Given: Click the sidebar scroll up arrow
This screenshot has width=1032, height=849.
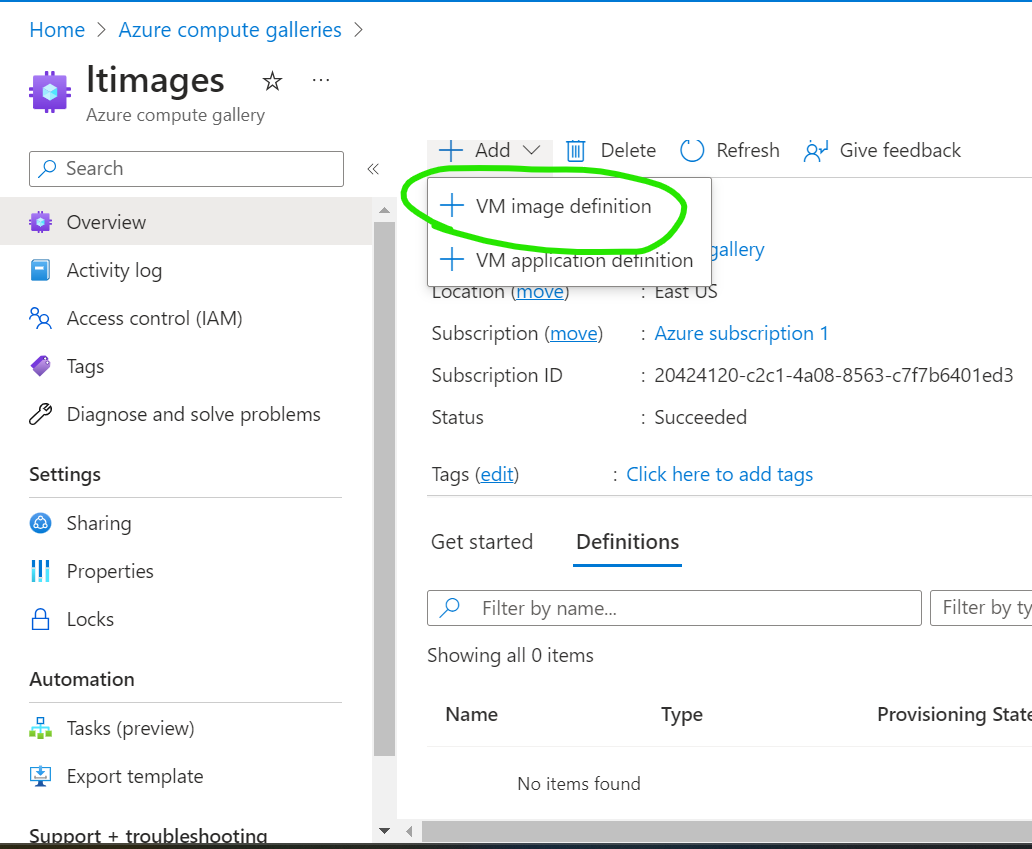Looking at the screenshot, I should point(384,211).
